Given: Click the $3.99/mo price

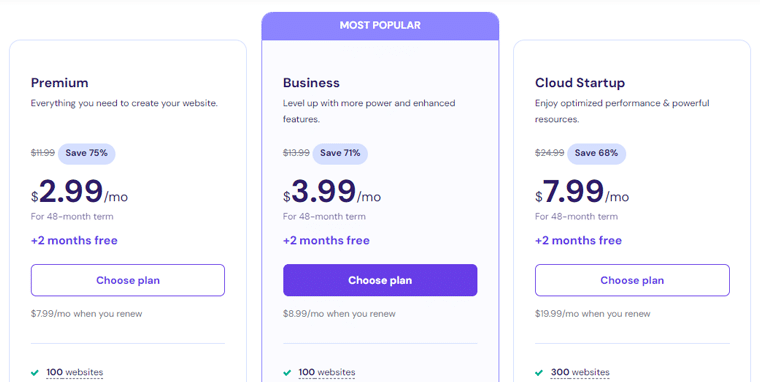Looking at the screenshot, I should pyautogui.click(x=332, y=191).
